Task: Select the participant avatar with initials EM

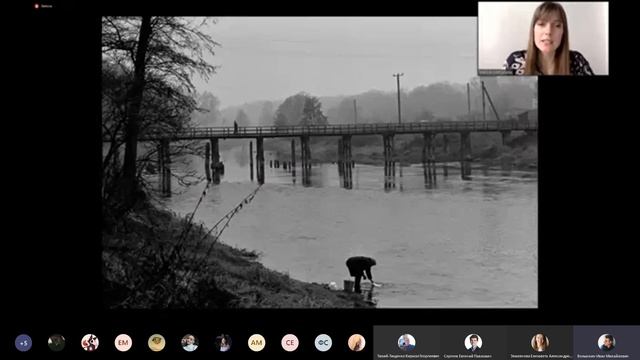Action: pos(123,343)
